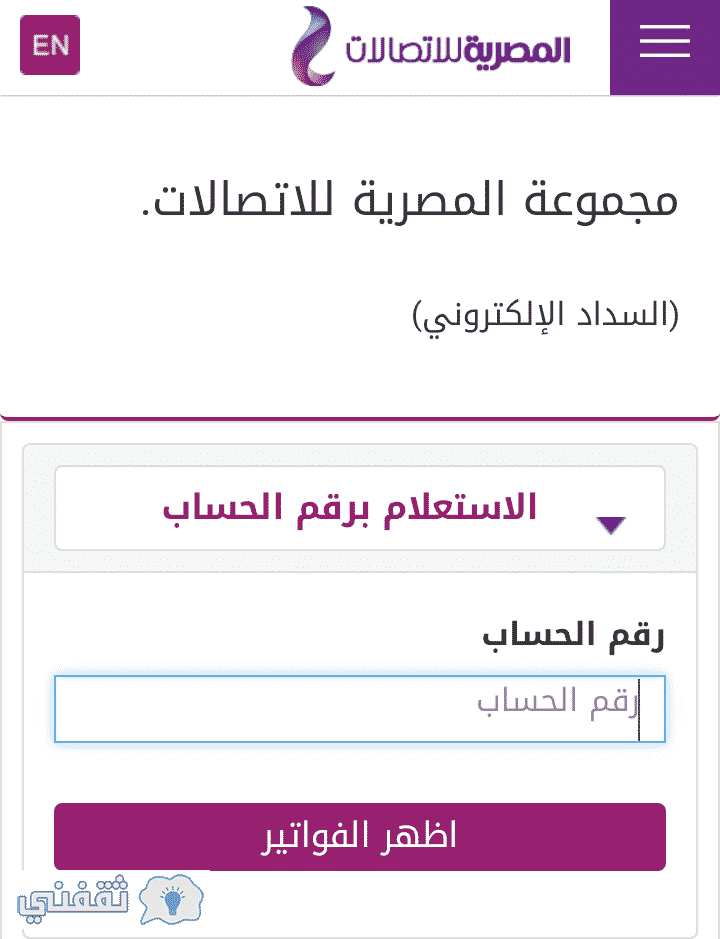Click the purple triangle arrow icon
720x939 pixels.
(x=611, y=525)
